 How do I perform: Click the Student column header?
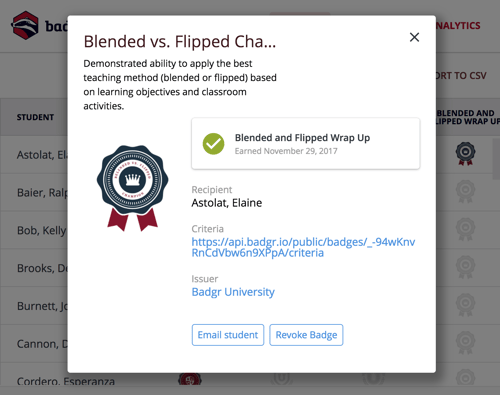pos(35,117)
